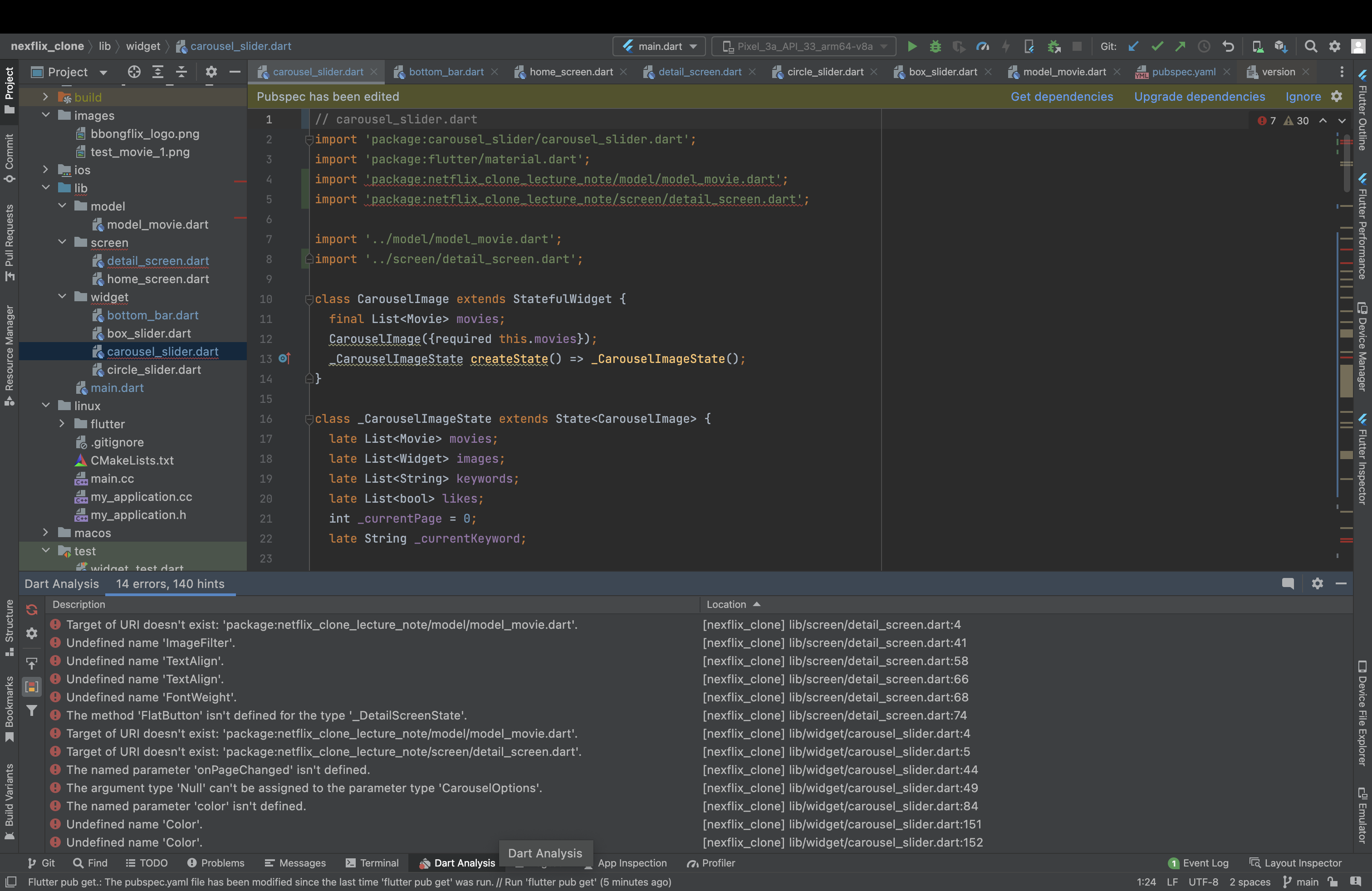Click the green Run app button
Image resolution: width=1372 pixels, height=891 pixels.
point(911,46)
